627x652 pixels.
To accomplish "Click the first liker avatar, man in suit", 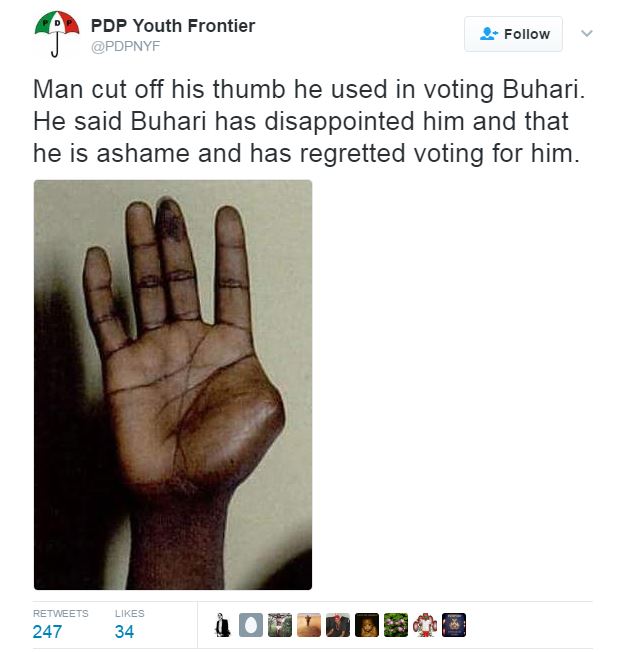I will pos(223,625).
